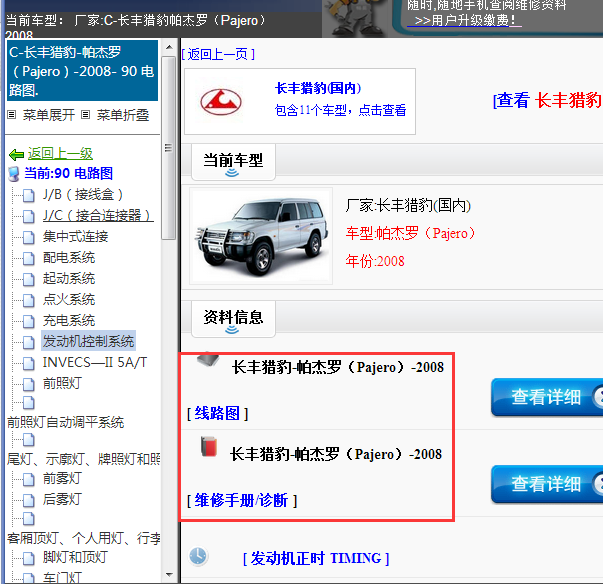Select 尾灯、示廓灯、牌照灯 tree item
The image size is (603, 584).
pos(84,459)
